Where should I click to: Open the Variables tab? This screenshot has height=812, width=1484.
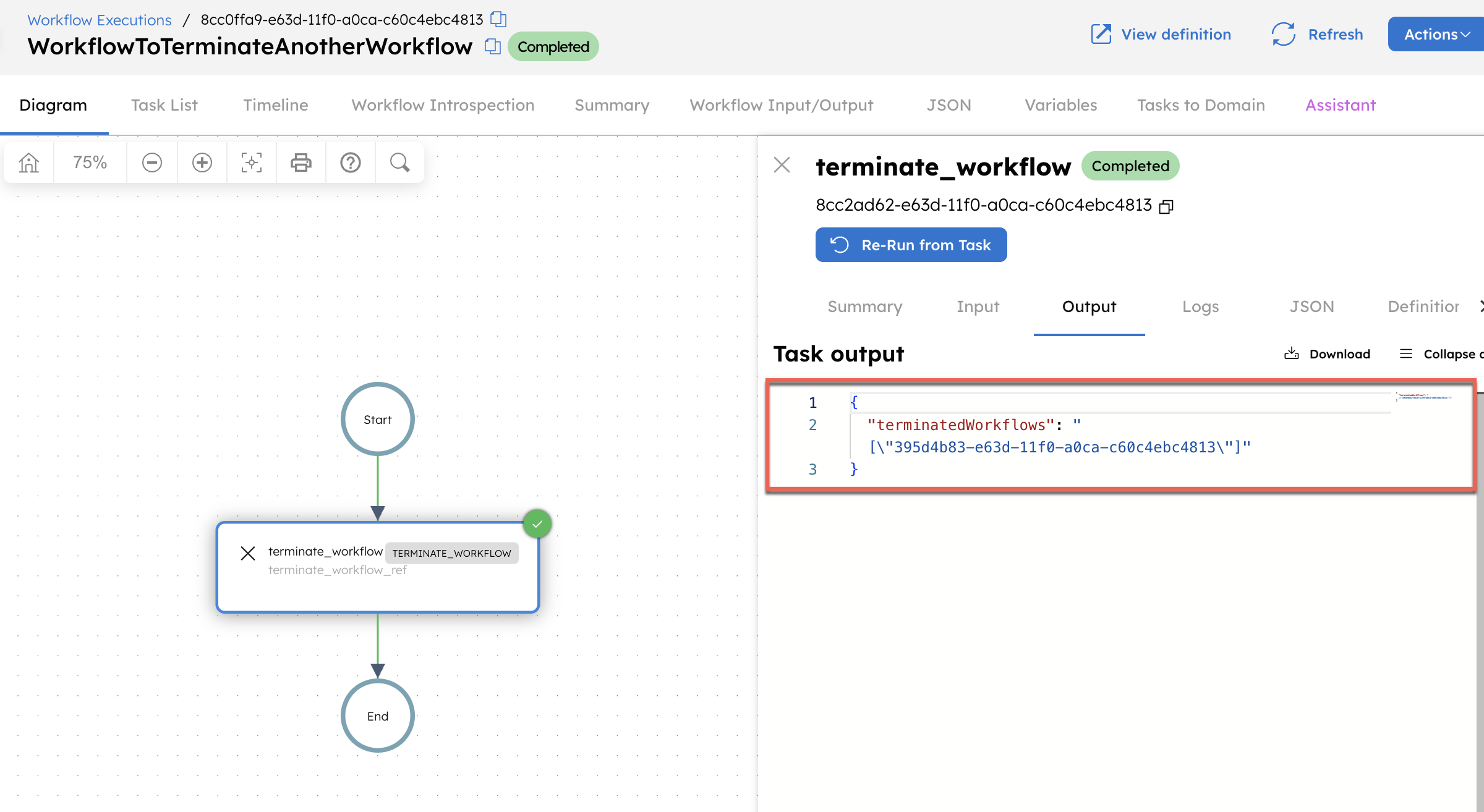[x=1061, y=105]
